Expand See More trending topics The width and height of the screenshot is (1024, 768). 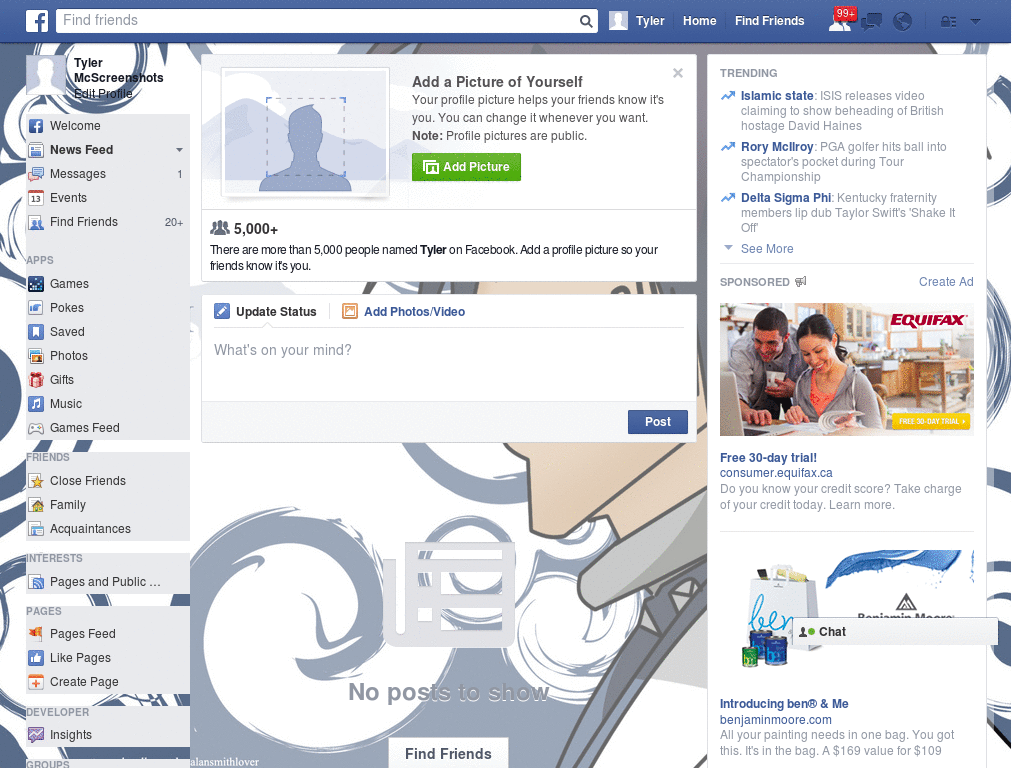coord(767,249)
